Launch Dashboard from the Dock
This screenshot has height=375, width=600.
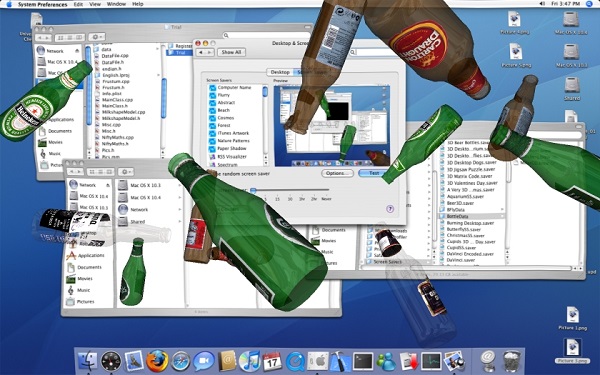pyautogui.click(x=111, y=361)
